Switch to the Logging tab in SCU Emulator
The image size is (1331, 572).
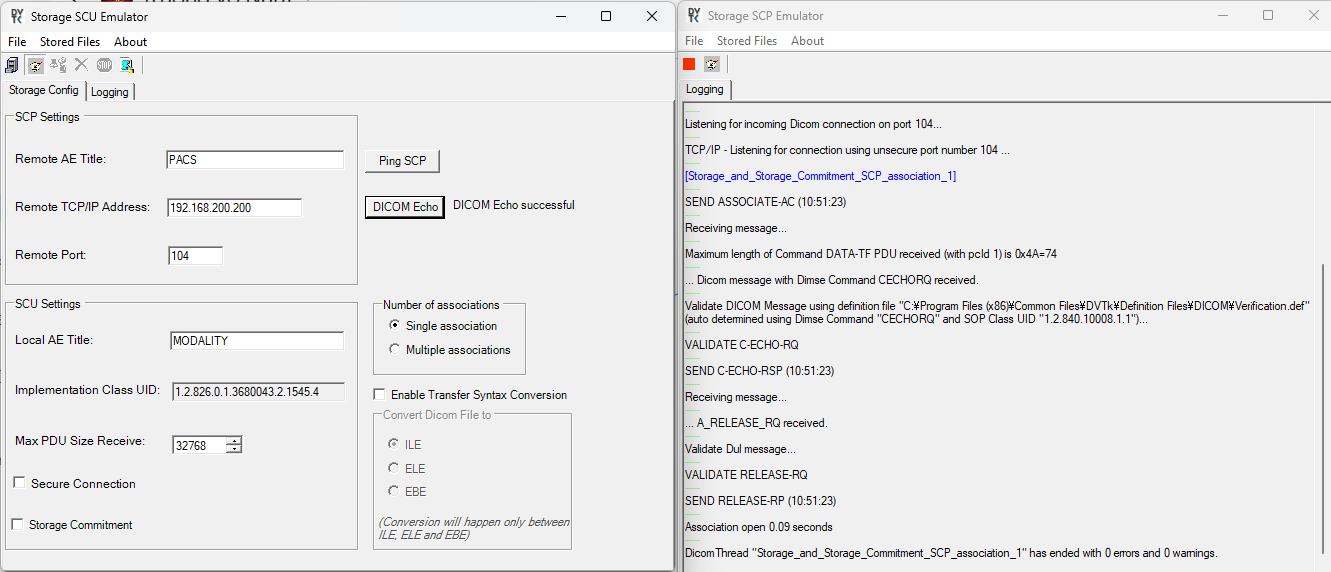(x=110, y=92)
